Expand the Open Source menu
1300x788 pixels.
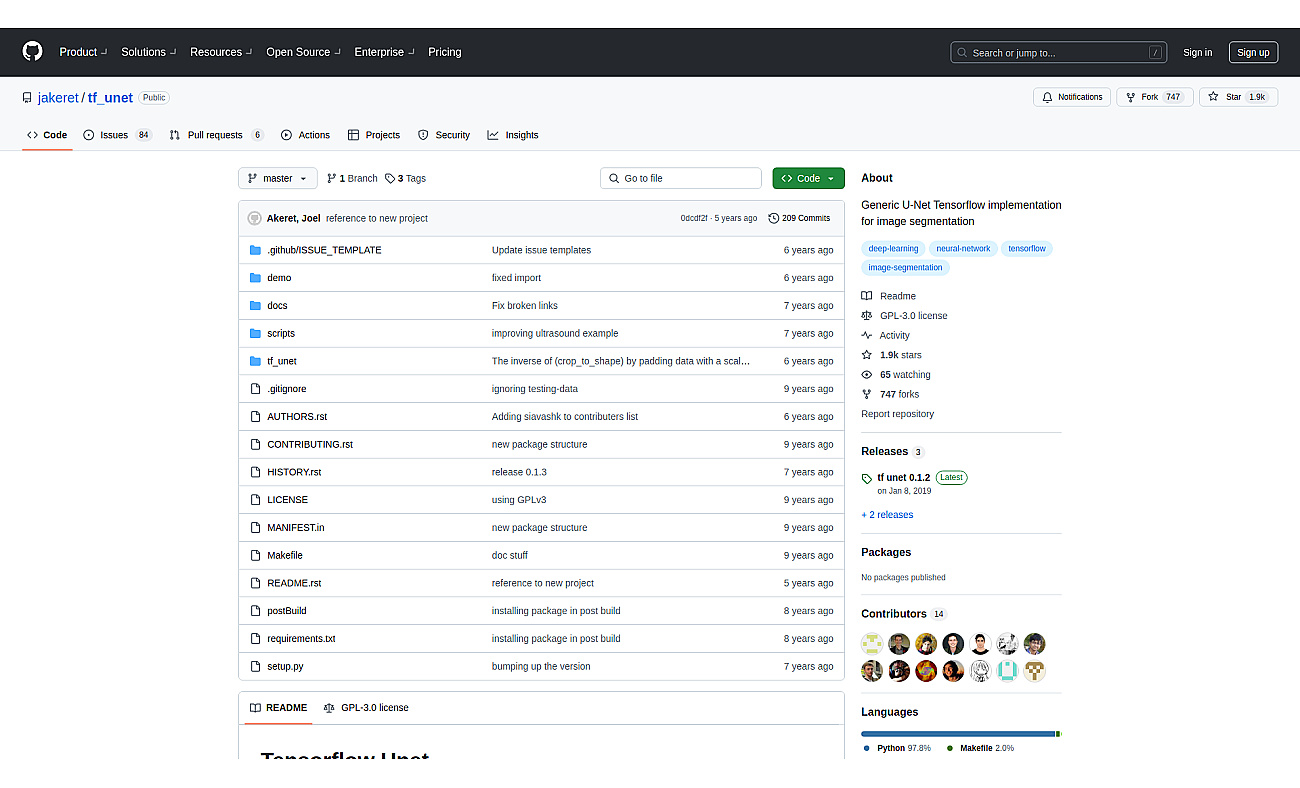[303, 52]
